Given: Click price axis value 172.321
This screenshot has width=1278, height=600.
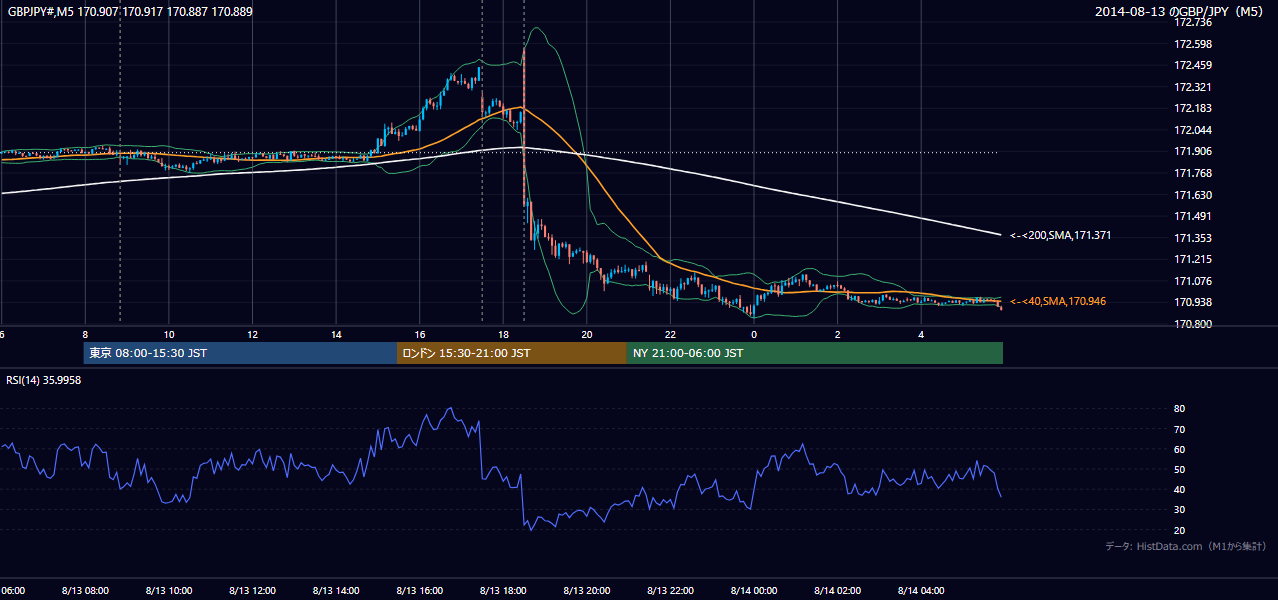Looking at the screenshot, I should [x=1193, y=87].
